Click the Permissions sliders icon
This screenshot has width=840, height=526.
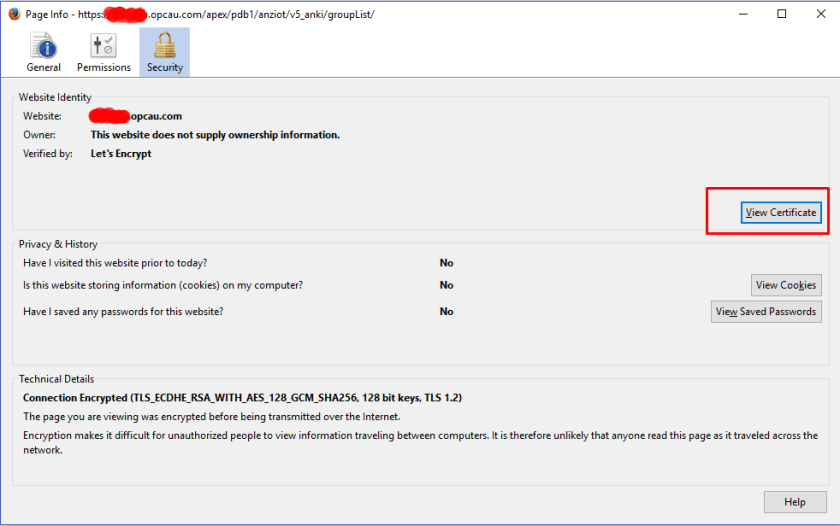coord(103,46)
